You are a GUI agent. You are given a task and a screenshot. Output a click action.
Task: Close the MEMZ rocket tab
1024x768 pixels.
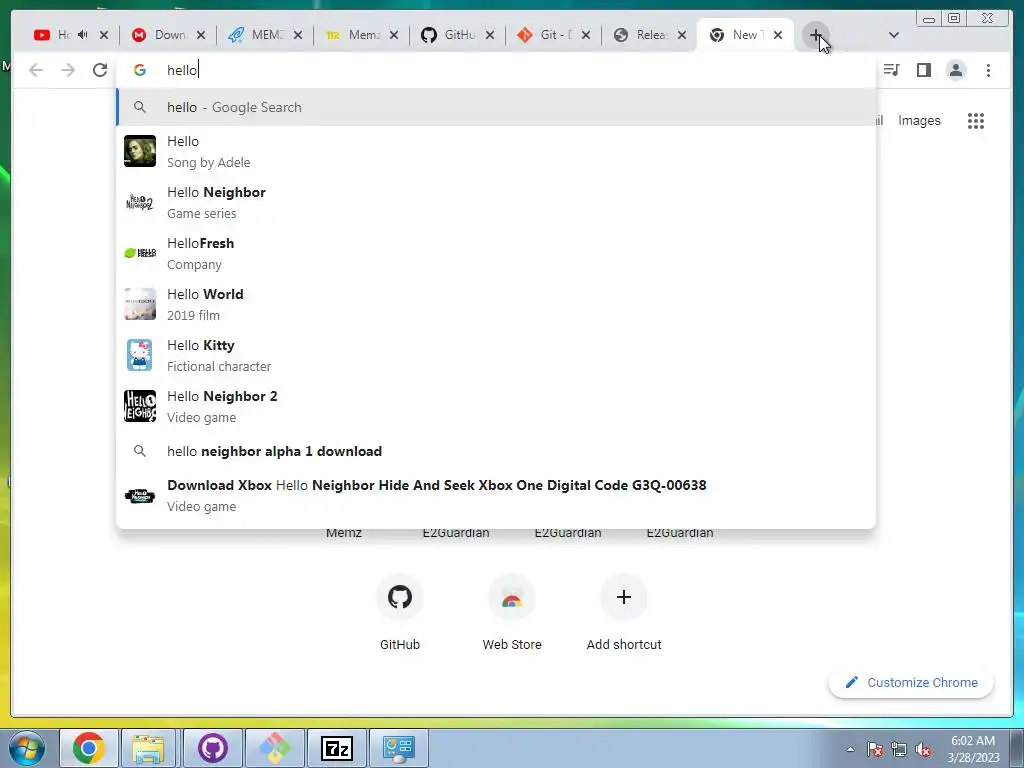tap(298, 35)
